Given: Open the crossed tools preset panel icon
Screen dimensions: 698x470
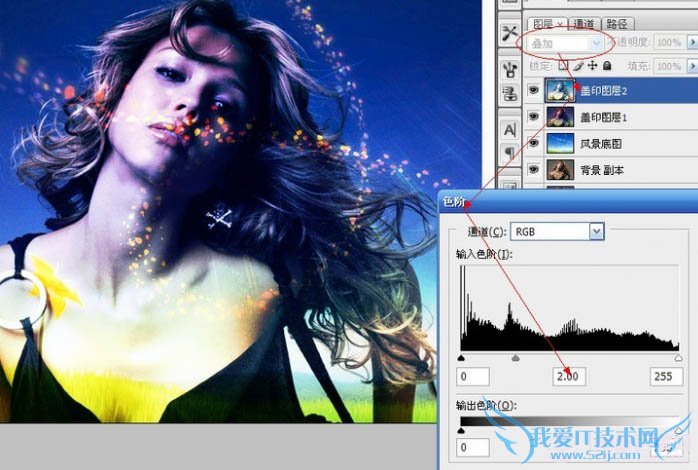Looking at the screenshot, I should click(x=509, y=33).
